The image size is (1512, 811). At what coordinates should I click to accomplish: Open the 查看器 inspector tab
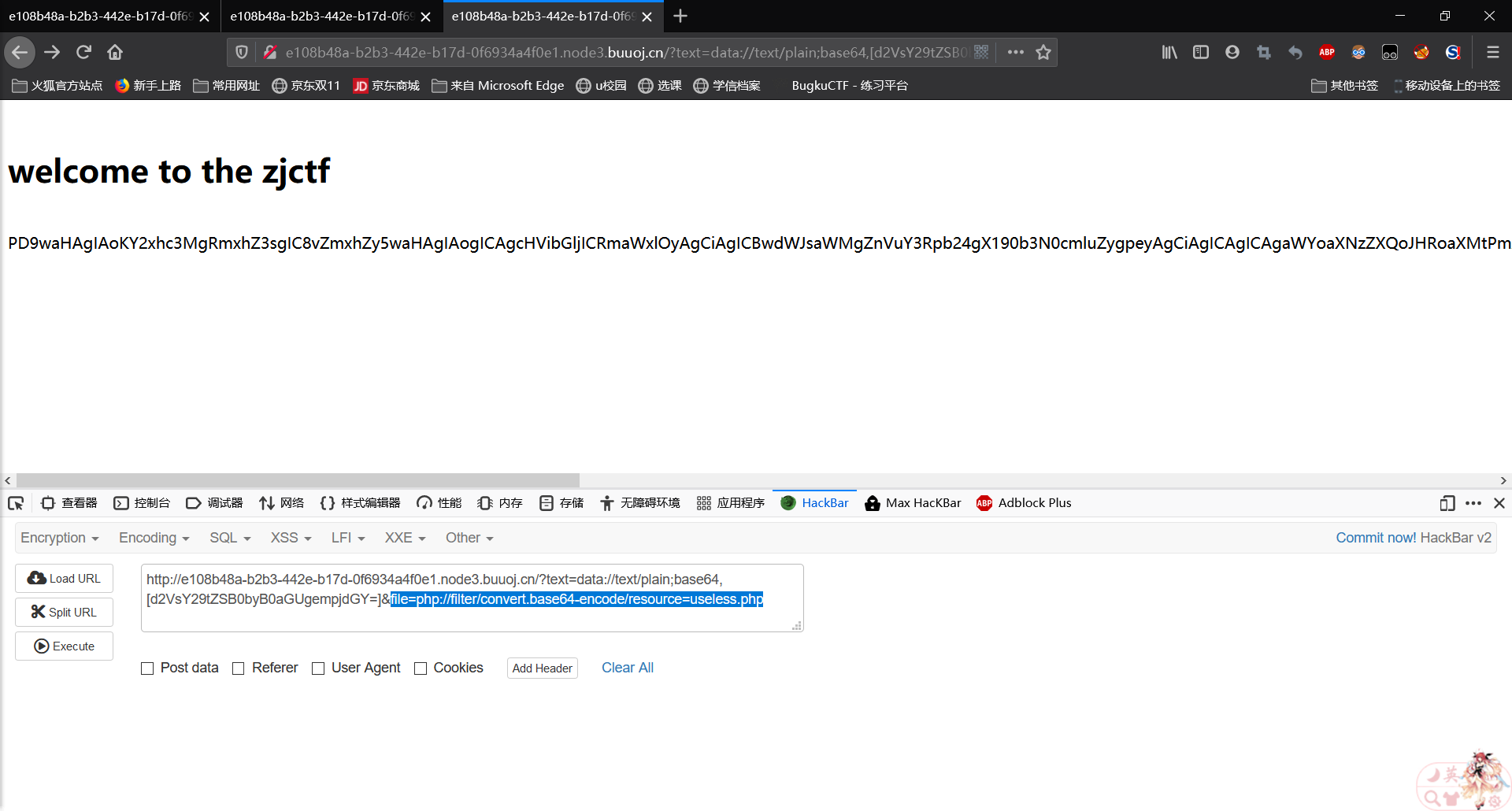(x=69, y=503)
